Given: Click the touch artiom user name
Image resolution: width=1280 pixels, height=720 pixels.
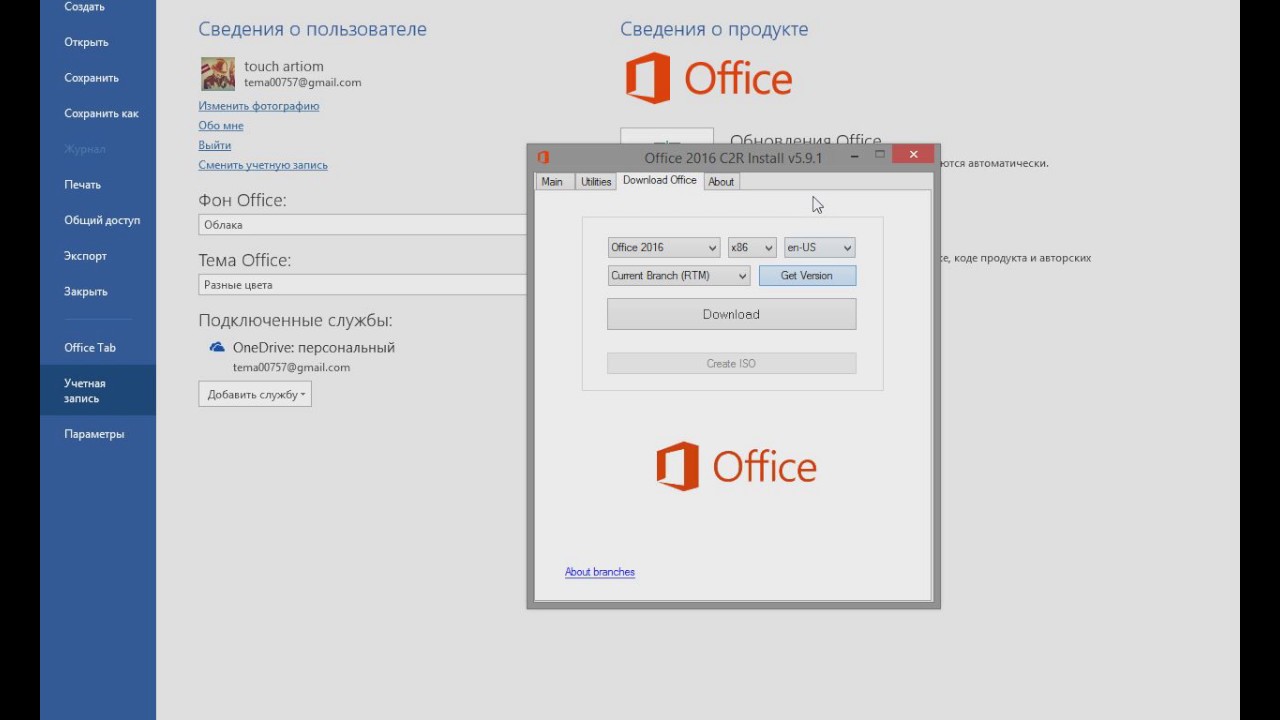Looking at the screenshot, I should tap(284, 66).
